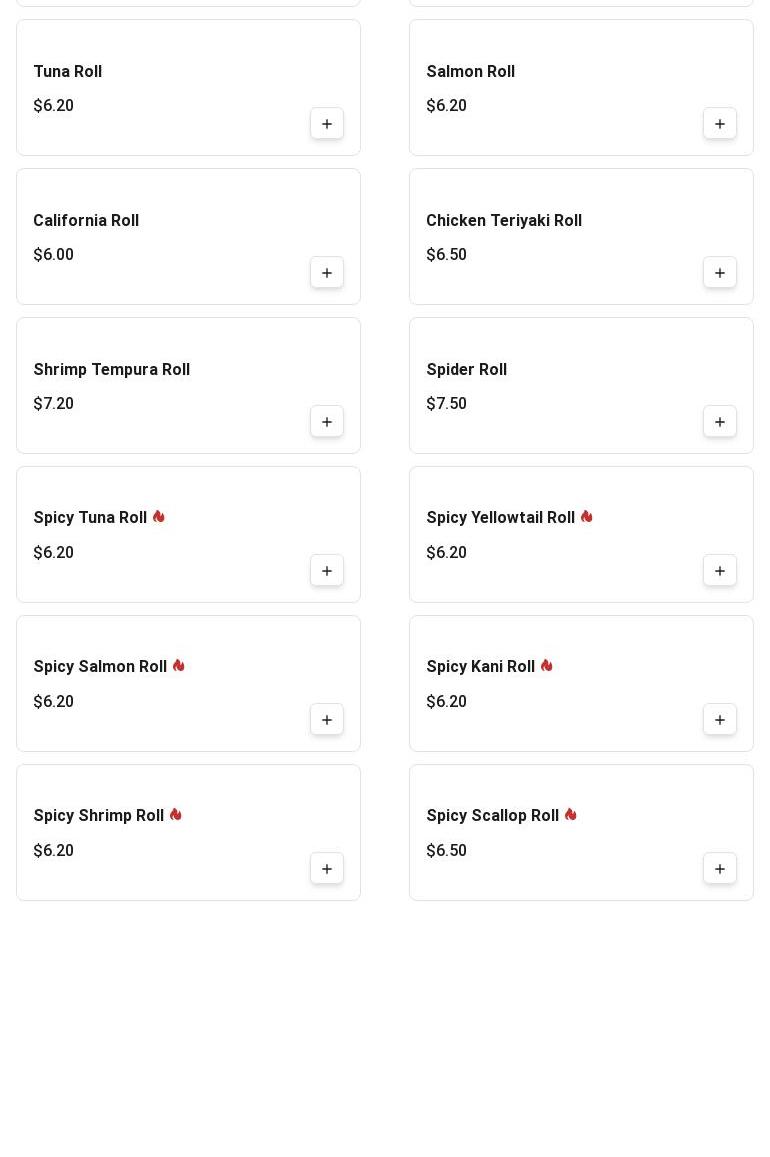This screenshot has height=1157, width=770.
Task: Add Salmon Roll with plus button
Action: click(x=720, y=124)
